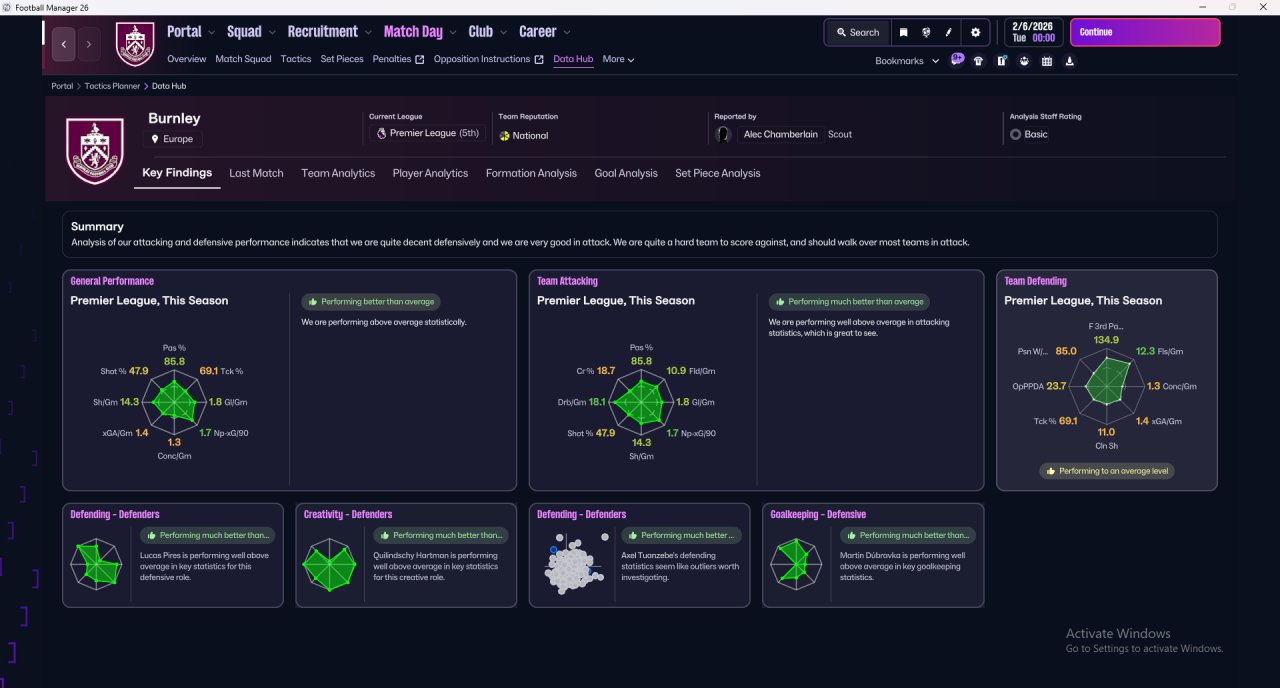Click the external-link icon next to Opposition Instructions

coord(539,59)
